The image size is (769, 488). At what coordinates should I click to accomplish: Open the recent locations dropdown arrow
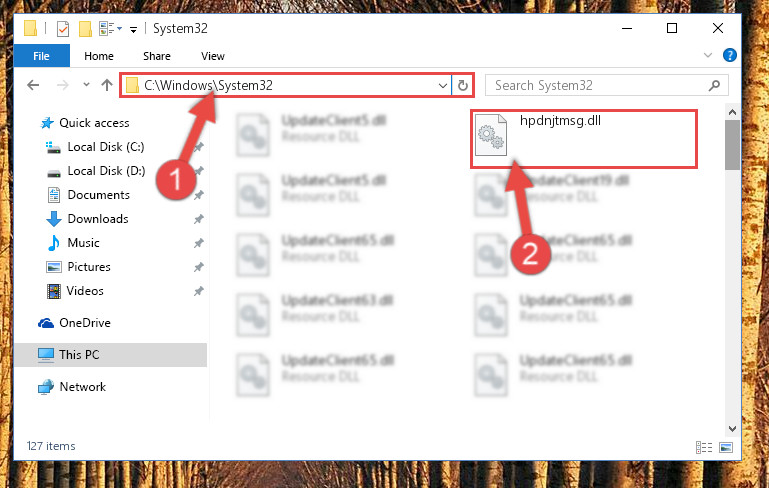pos(86,85)
